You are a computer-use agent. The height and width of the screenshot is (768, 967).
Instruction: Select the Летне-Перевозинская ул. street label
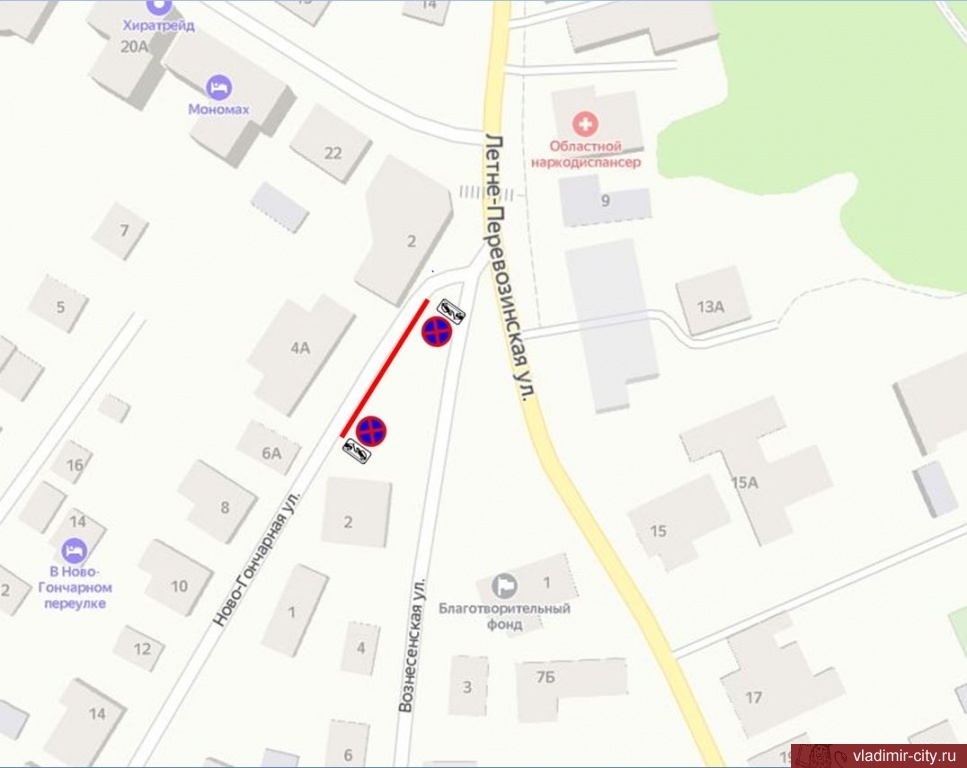click(511, 268)
